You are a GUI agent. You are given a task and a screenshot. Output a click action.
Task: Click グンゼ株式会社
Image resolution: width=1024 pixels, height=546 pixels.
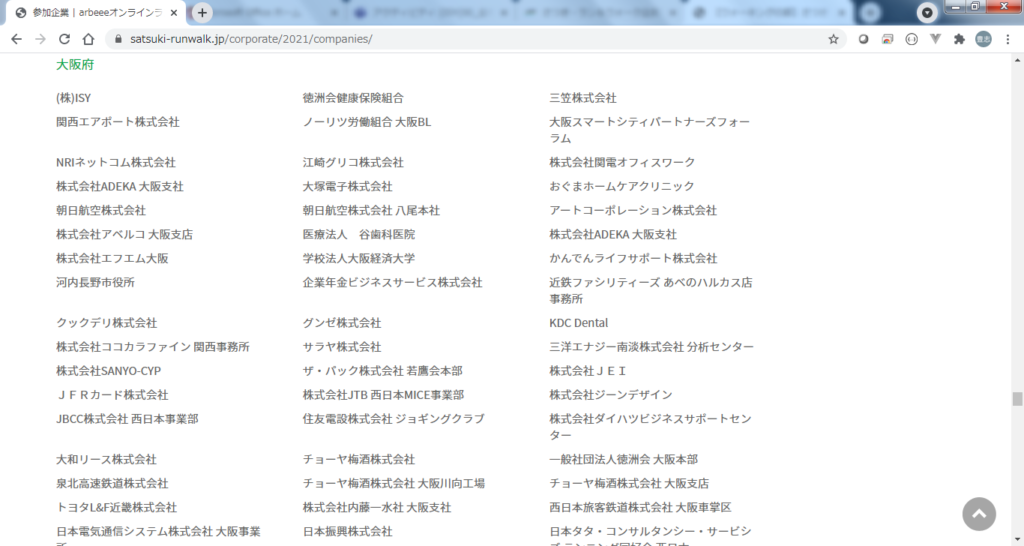point(342,323)
